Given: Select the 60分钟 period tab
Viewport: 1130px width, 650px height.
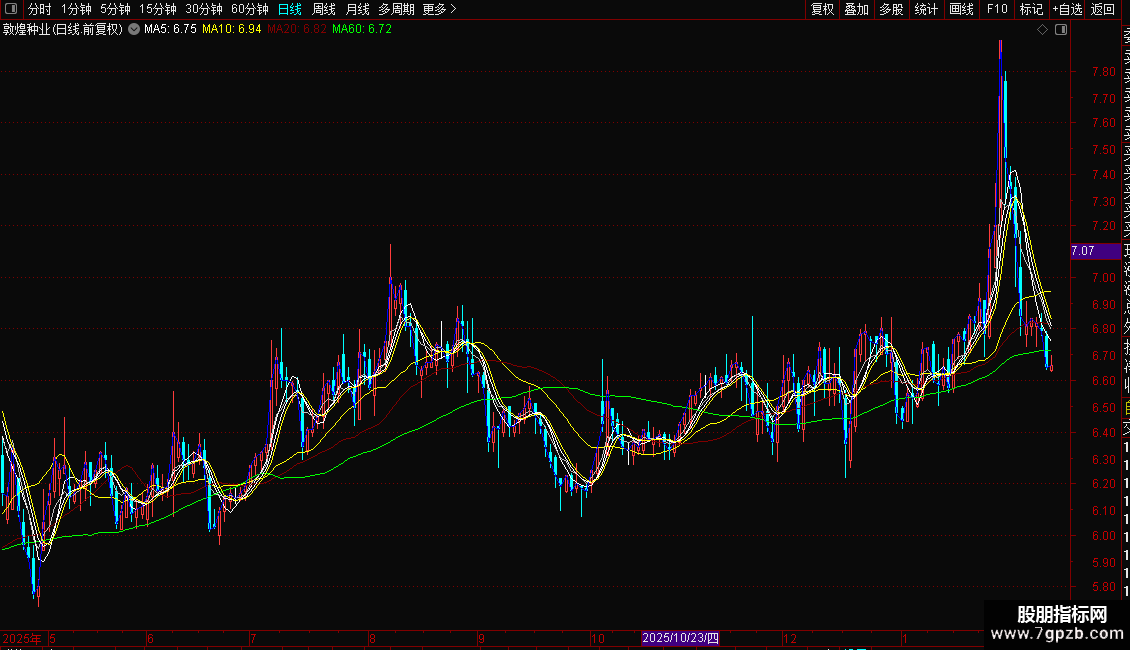Looking at the screenshot, I should pos(250,9).
